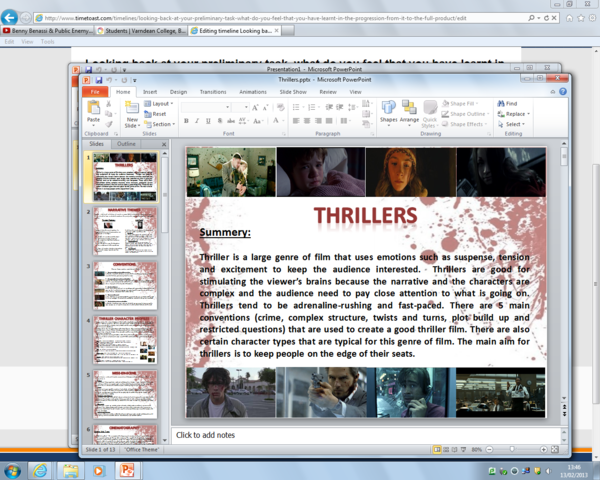This screenshot has height=480, width=600.
Task: Toggle Text Shadow formatting
Action: point(220,121)
